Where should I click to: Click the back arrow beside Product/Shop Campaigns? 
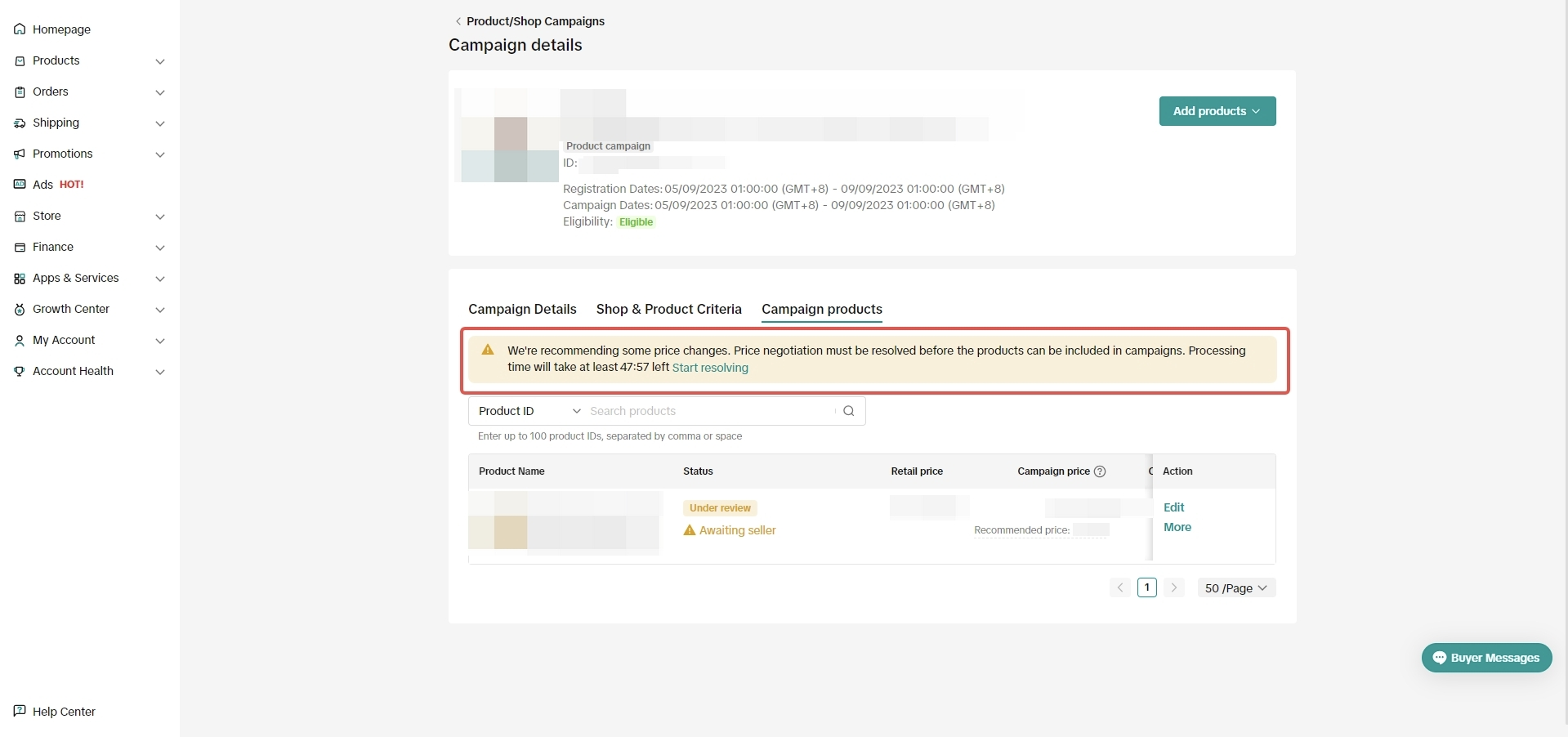(458, 21)
